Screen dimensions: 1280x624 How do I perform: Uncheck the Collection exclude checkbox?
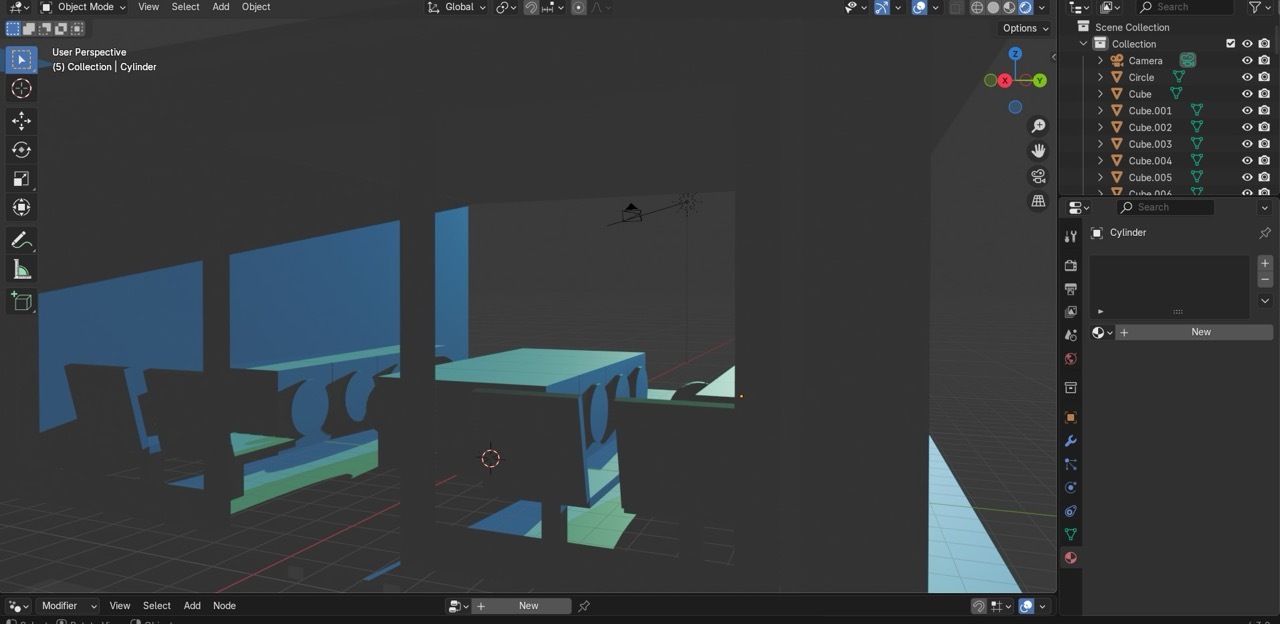[1230, 44]
